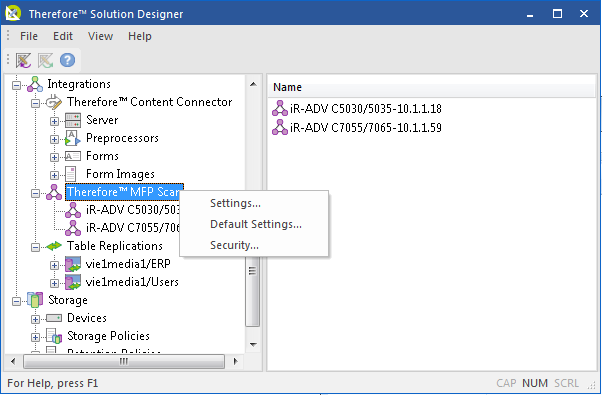Collapse the Table Replications node
The image size is (602, 395).
[x=35, y=247]
